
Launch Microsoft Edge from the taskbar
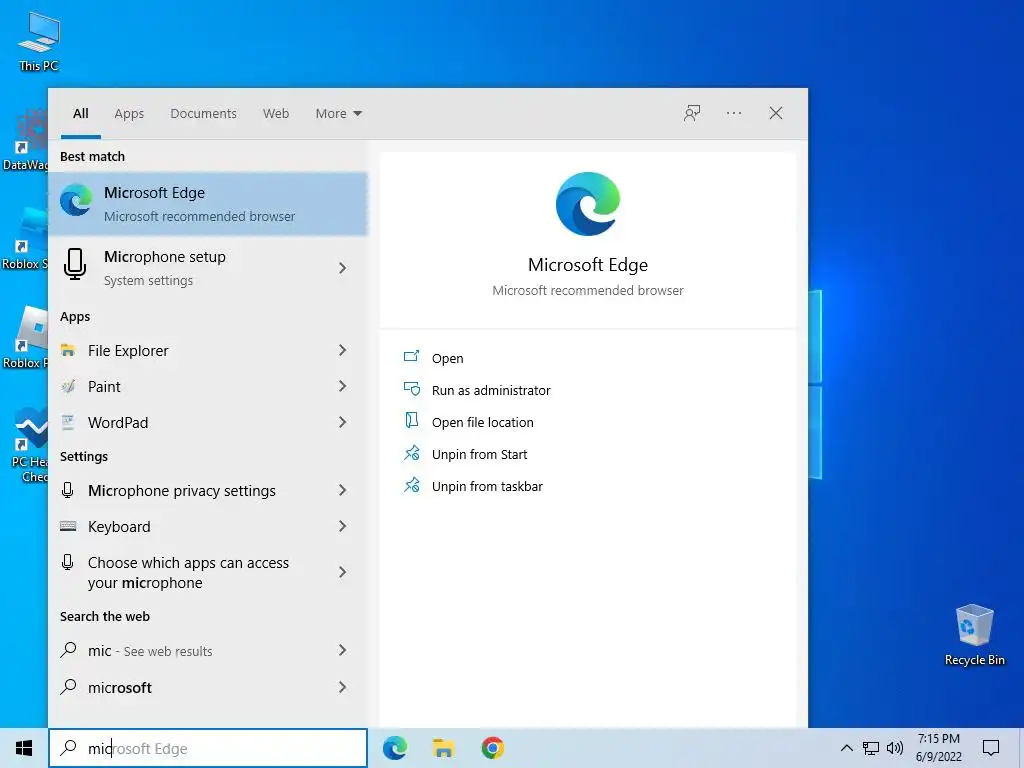(394, 748)
